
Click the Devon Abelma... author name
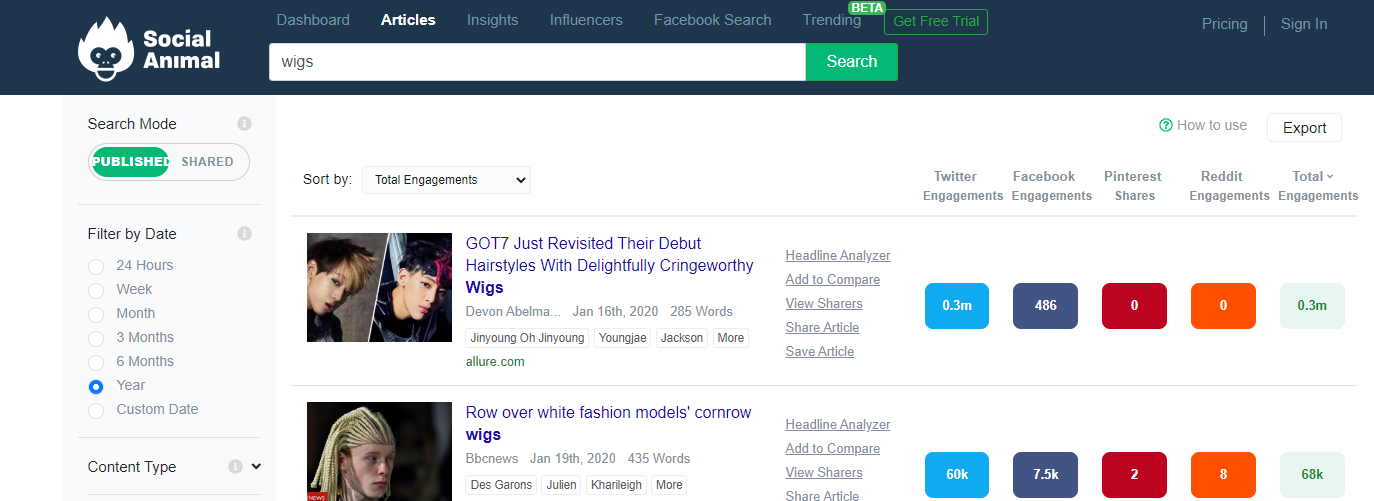point(513,312)
